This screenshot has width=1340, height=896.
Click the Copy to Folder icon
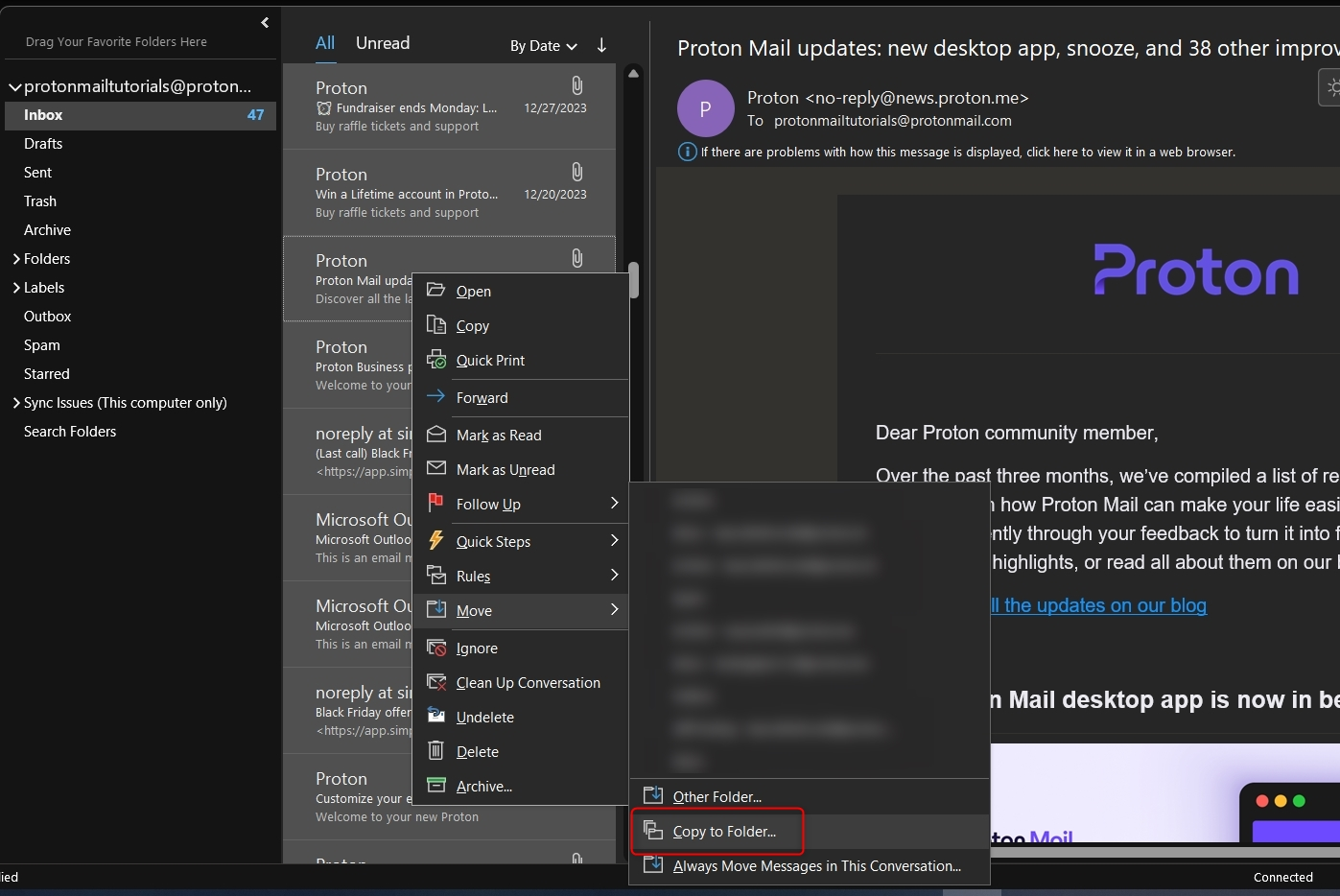tap(652, 830)
